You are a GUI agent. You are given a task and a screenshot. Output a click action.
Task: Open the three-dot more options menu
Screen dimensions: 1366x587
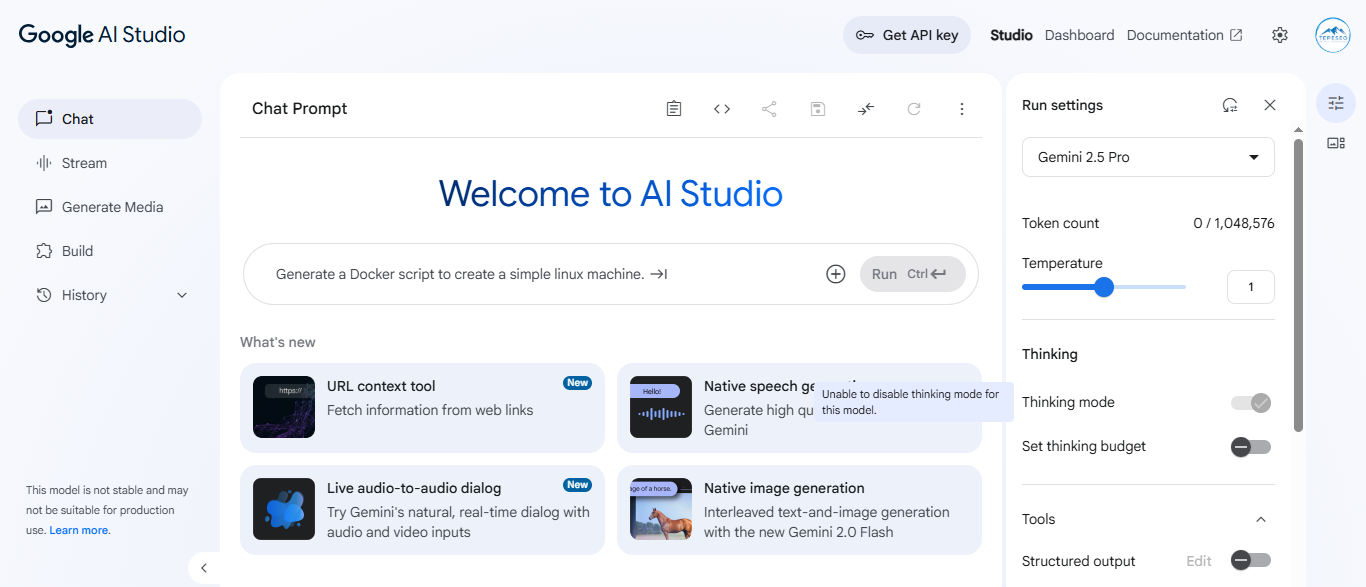[962, 109]
